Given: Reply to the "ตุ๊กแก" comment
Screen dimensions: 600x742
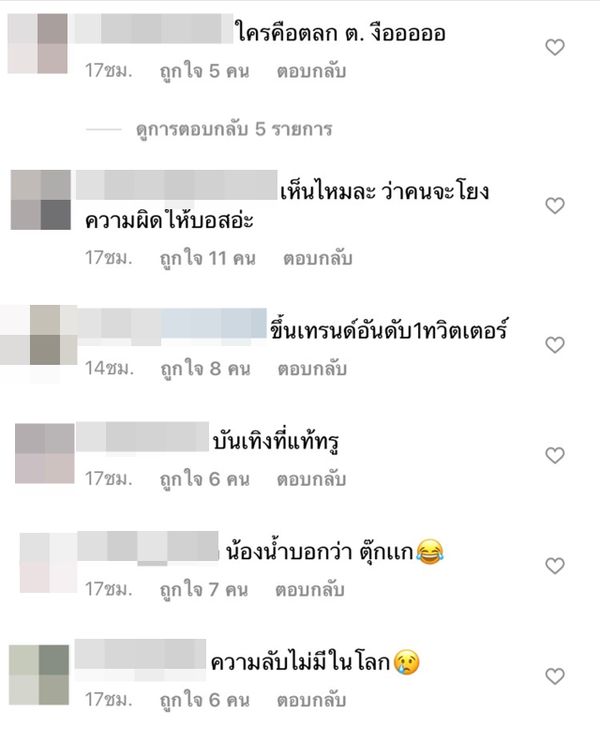Looking at the screenshot, I should [309, 590].
